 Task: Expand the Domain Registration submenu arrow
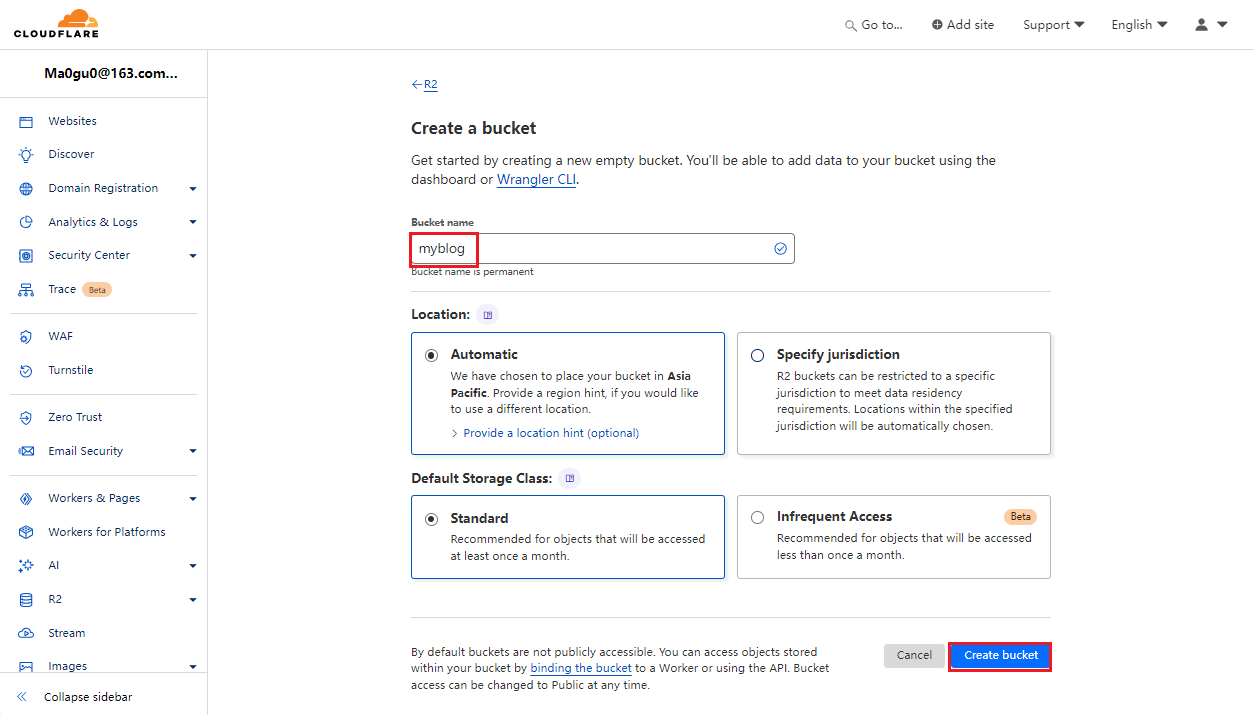click(193, 189)
